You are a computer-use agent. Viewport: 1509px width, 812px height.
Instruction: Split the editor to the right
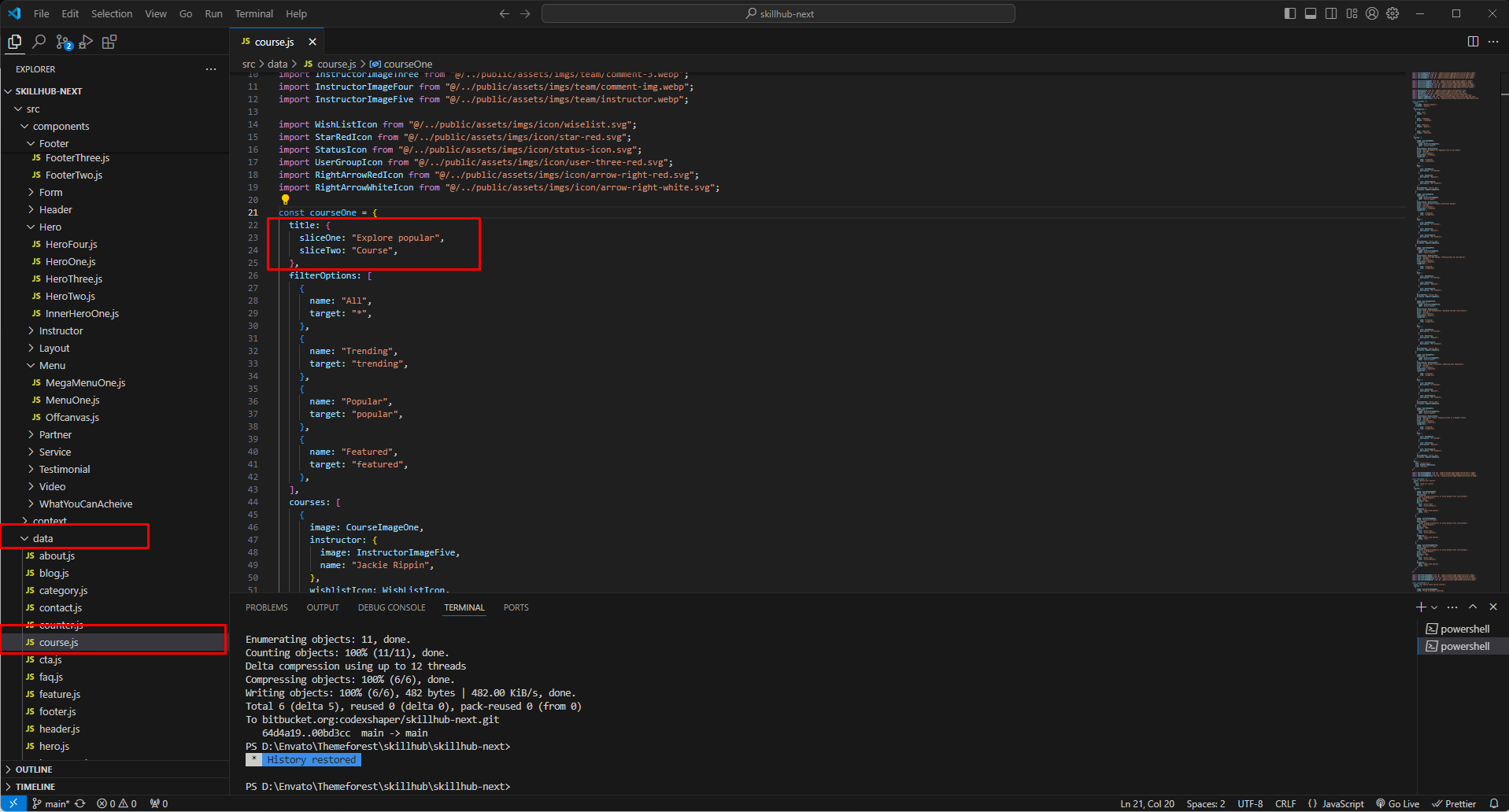pos(1473,42)
